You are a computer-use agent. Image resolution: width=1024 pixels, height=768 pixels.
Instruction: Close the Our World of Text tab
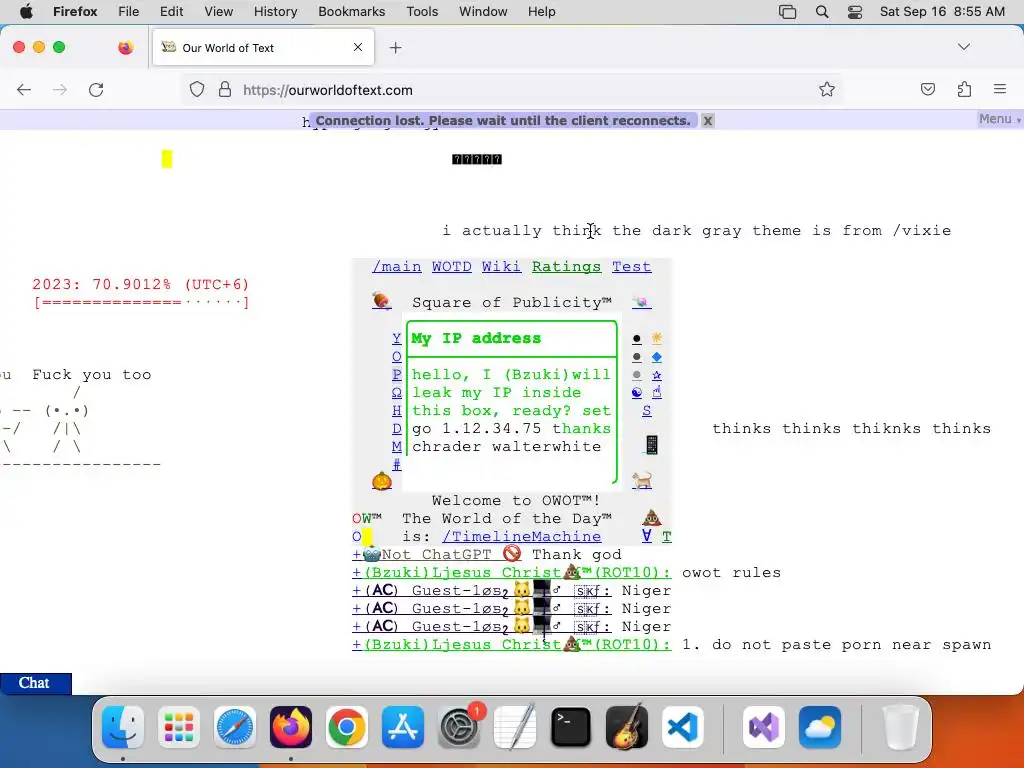click(x=358, y=47)
